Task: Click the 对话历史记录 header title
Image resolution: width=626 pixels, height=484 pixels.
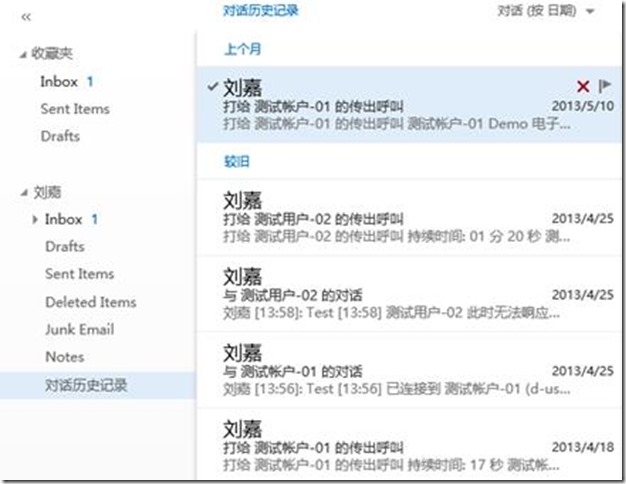Action: (260, 11)
